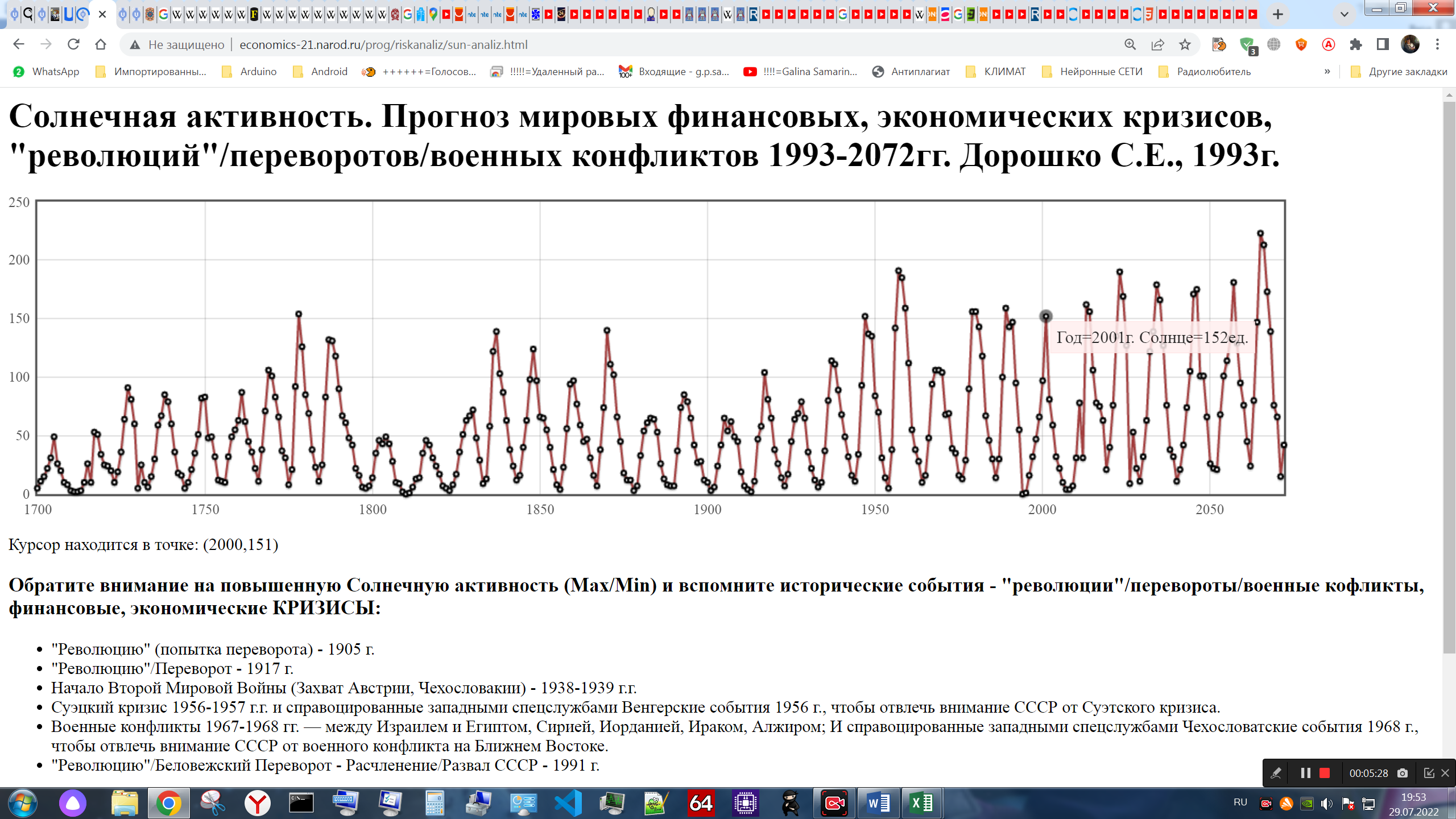Bookmark this page with the star icon
1456x819 pixels.
click(x=1185, y=44)
